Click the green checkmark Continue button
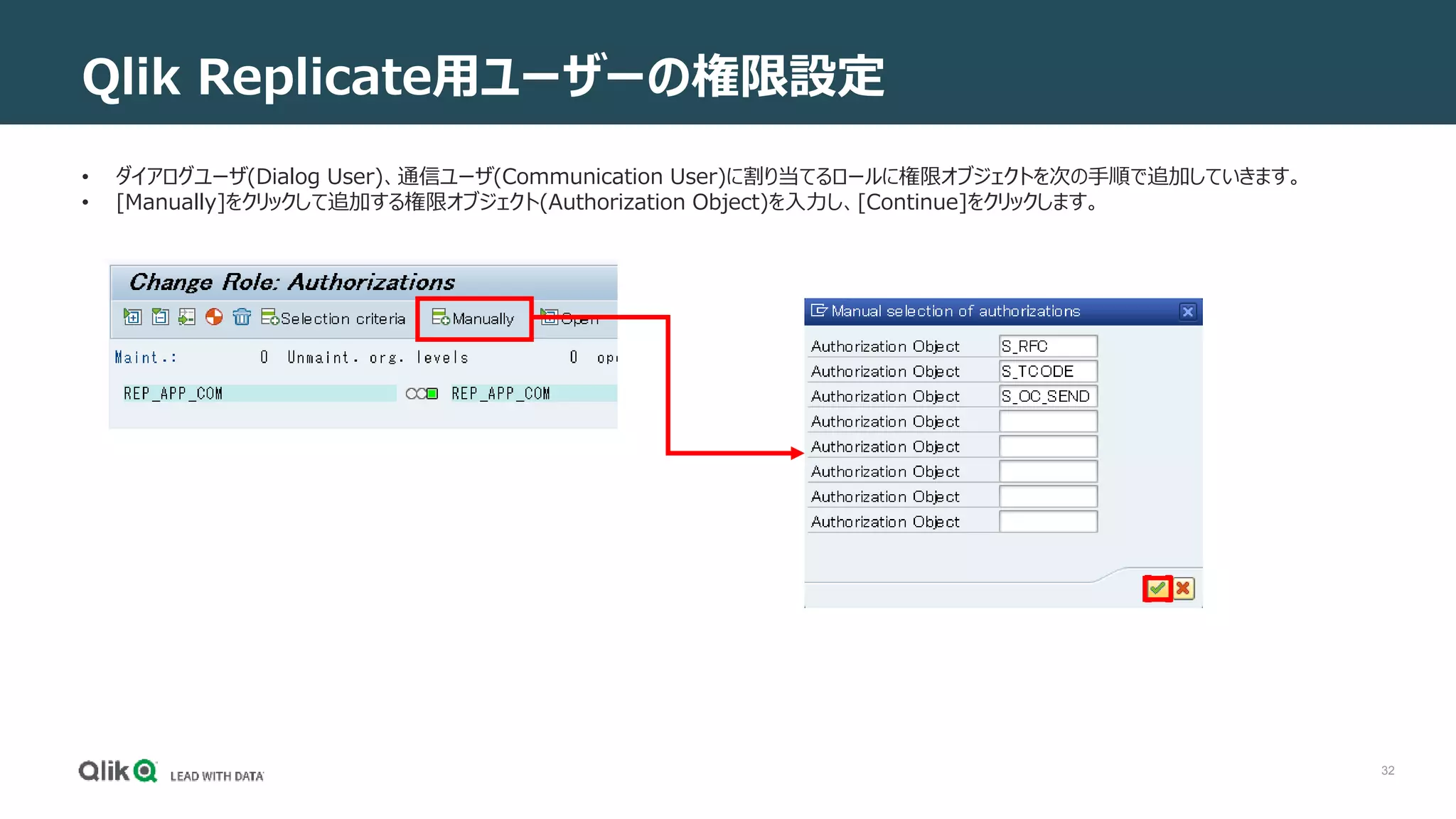Screen dimensions: 1456x819 1157,589
